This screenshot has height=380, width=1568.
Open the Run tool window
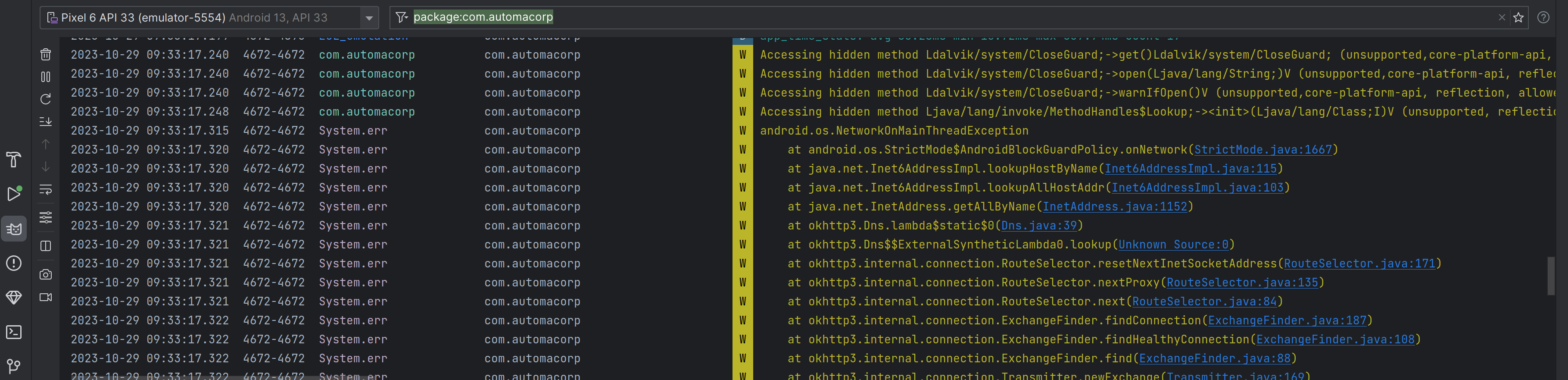[x=14, y=194]
